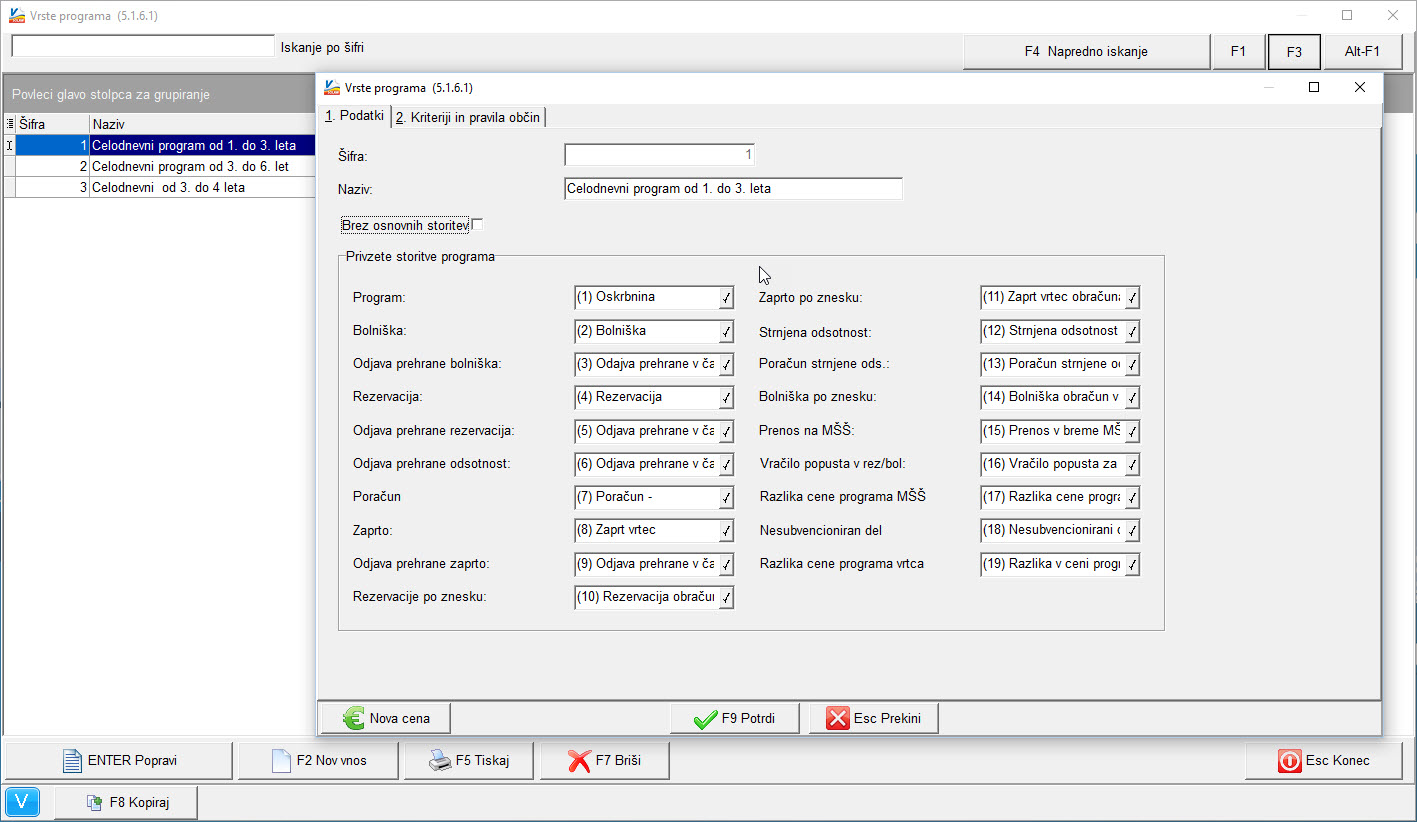Viewport: 1417px width, 822px height.
Task: Switch to 1. Podatki tab
Action: pos(354,116)
